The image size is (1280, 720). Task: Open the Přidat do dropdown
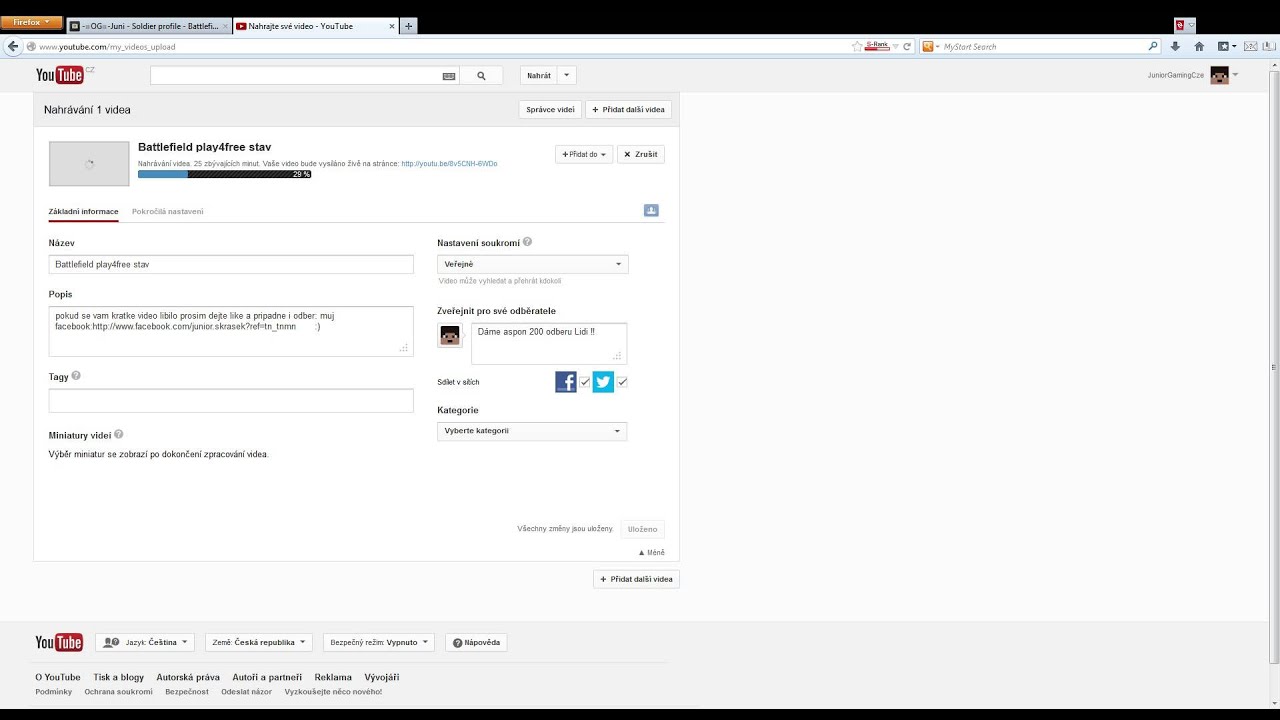[x=584, y=154]
